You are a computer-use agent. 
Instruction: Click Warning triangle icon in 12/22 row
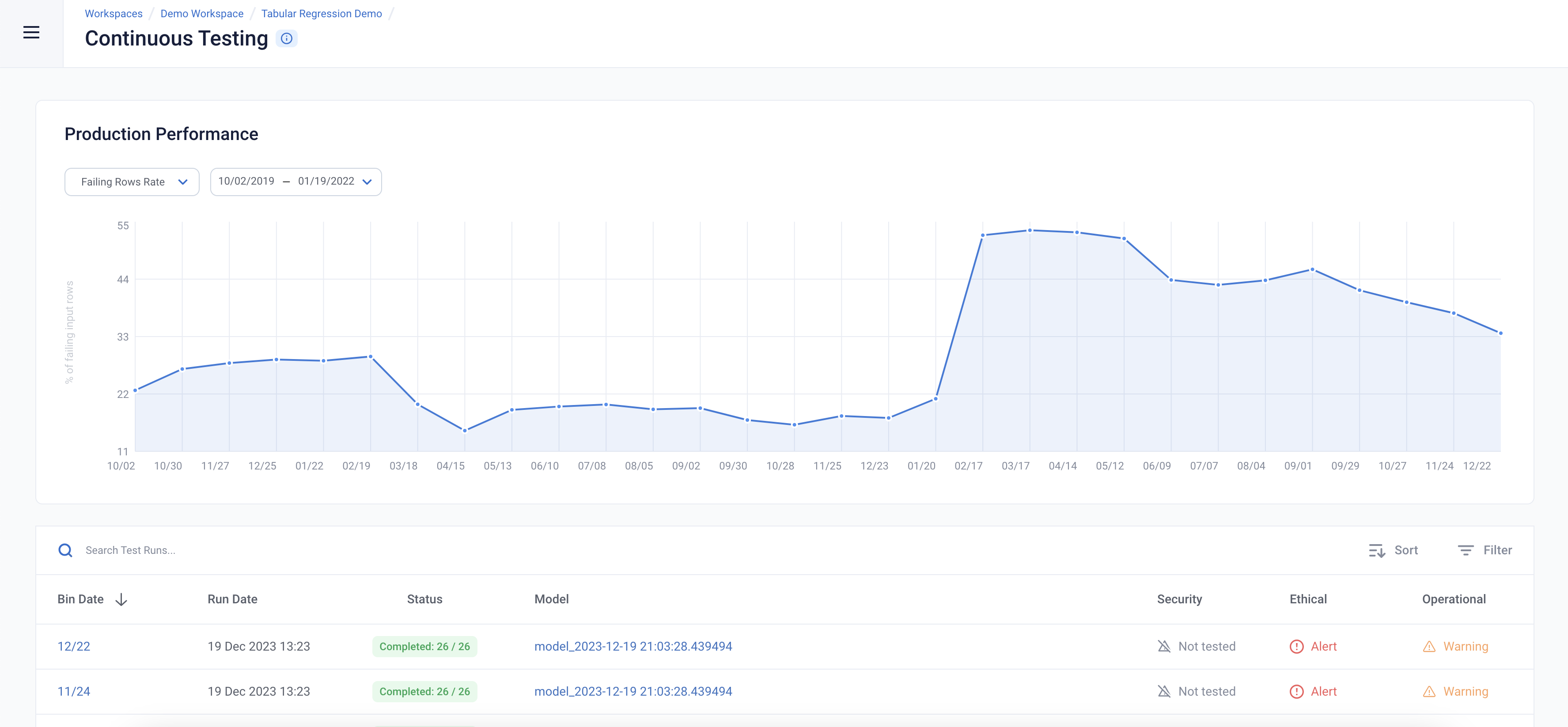(1429, 646)
